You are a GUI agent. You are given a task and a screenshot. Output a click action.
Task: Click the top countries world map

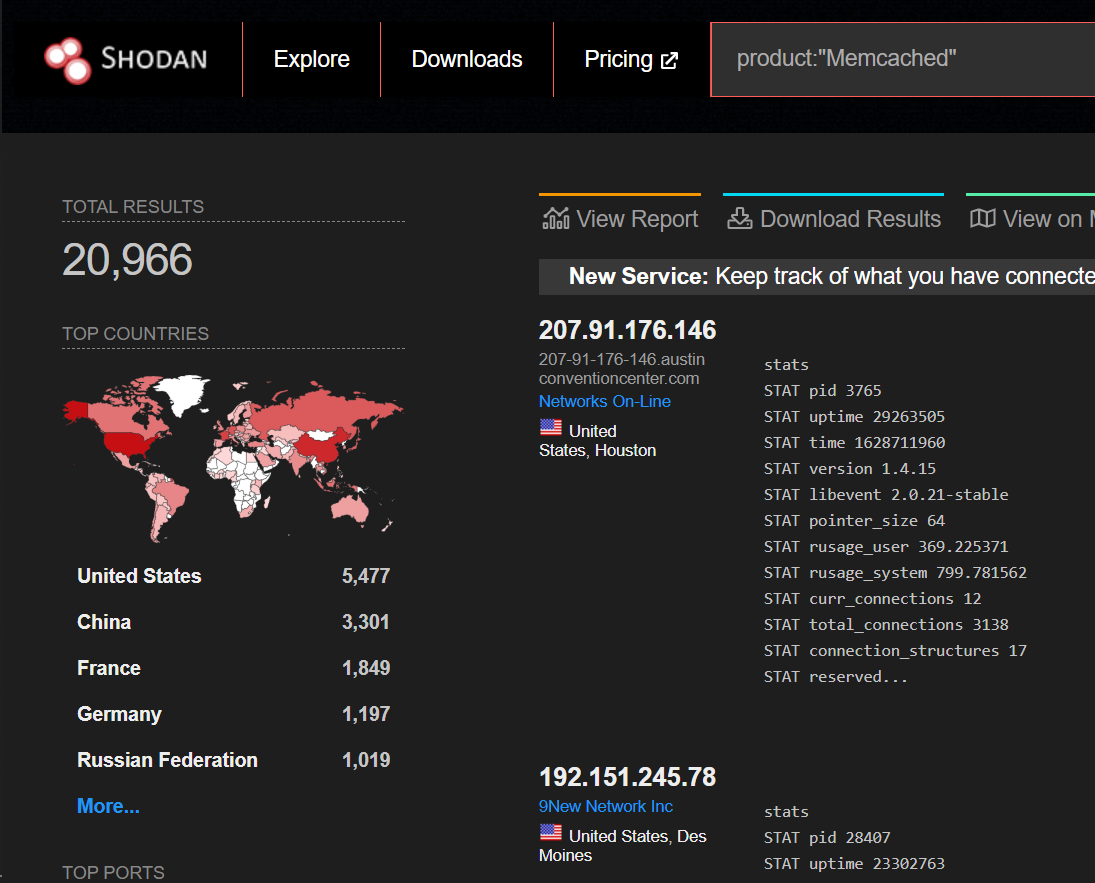(x=233, y=459)
